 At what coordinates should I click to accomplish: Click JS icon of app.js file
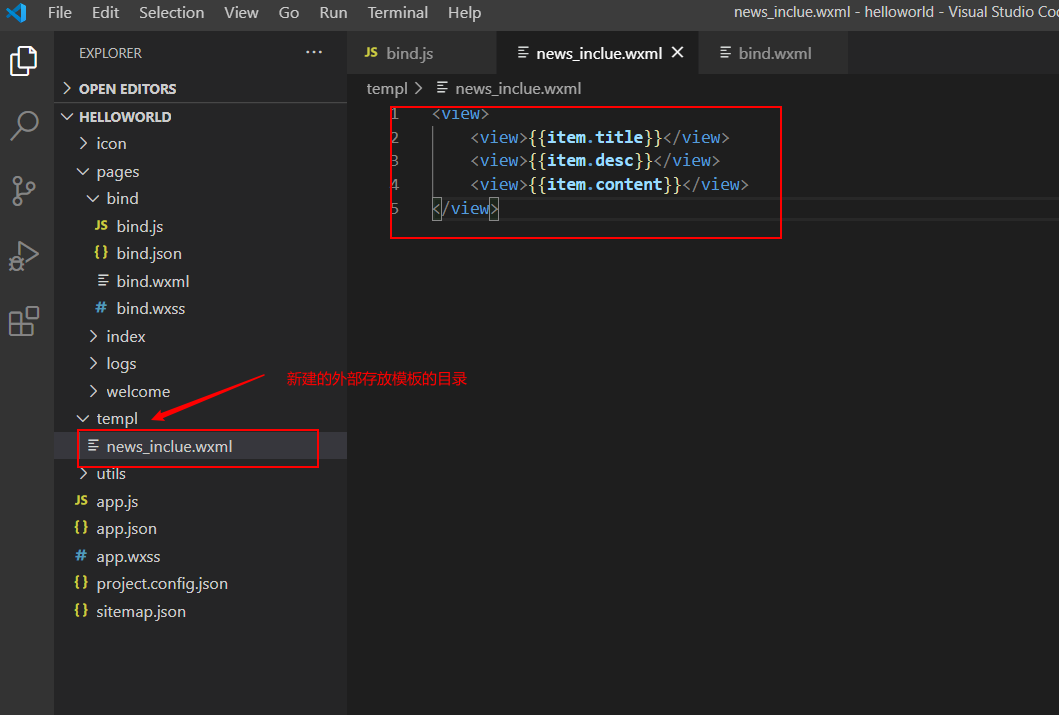click(81, 500)
